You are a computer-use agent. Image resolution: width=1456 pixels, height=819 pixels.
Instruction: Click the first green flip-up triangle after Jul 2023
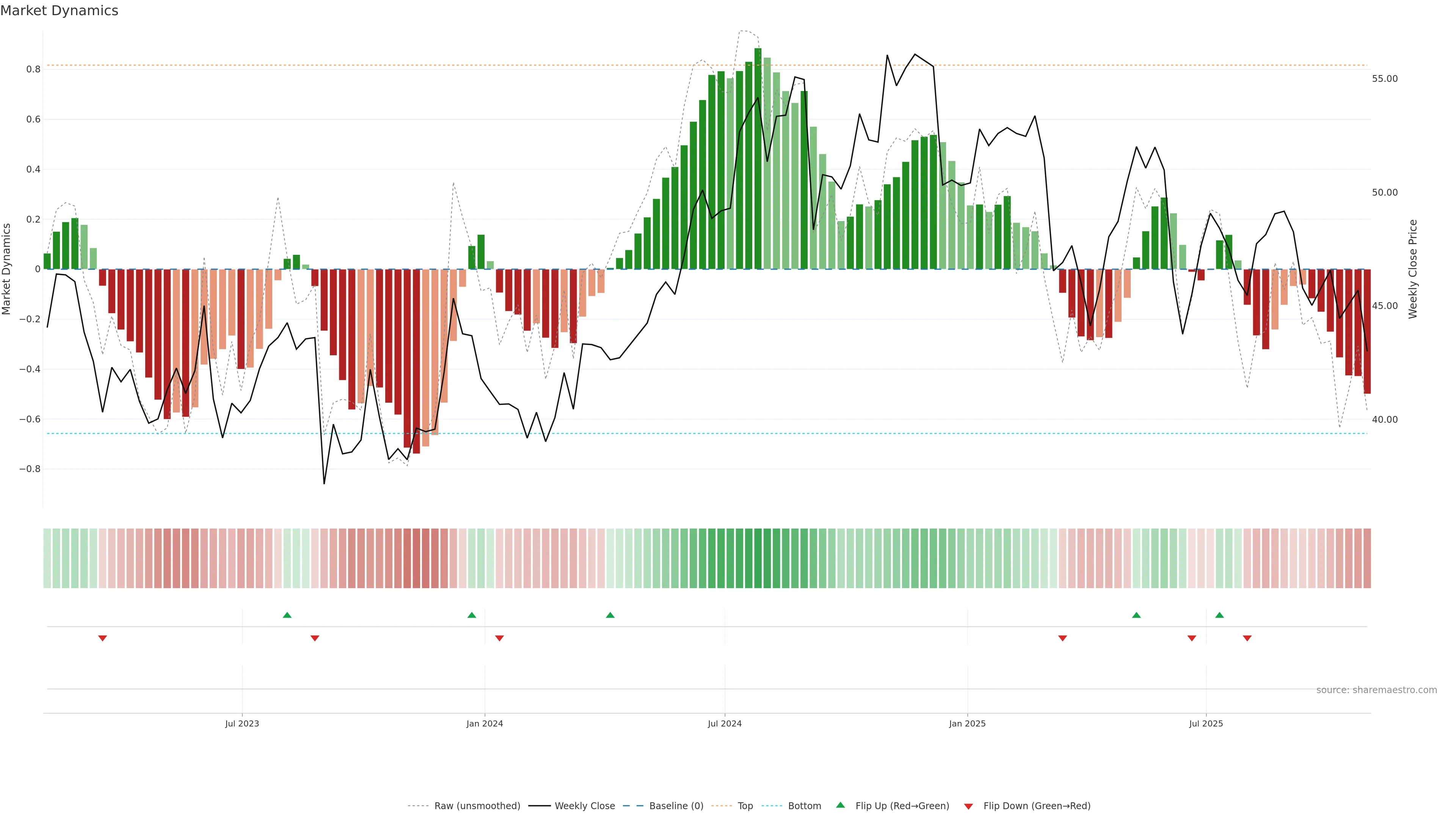(287, 615)
